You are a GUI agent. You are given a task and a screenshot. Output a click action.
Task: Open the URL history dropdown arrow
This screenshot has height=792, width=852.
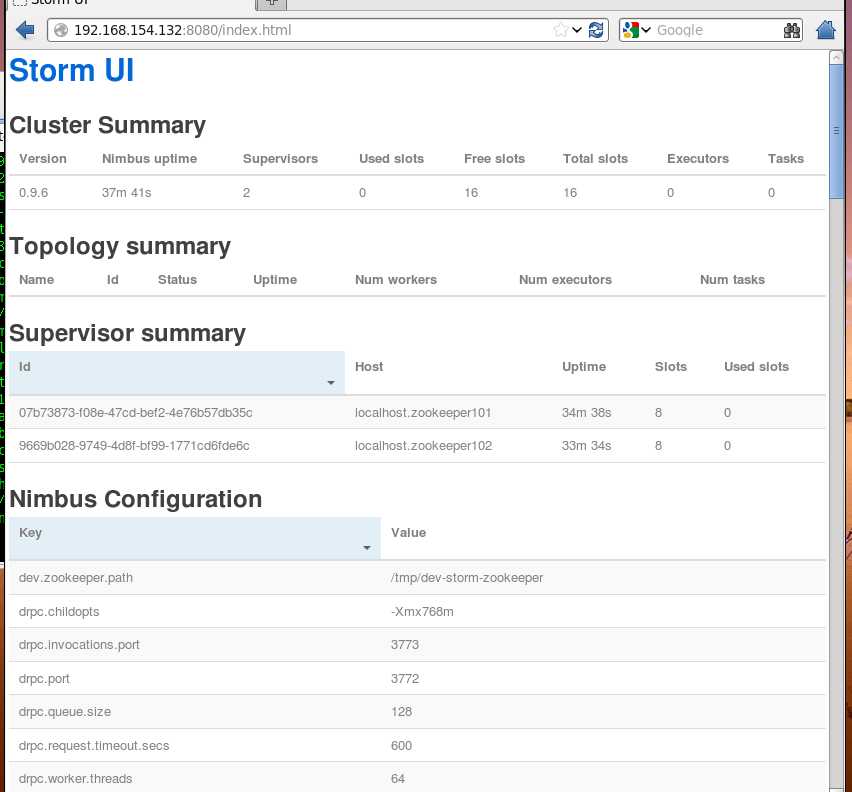click(x=577, y=30)
